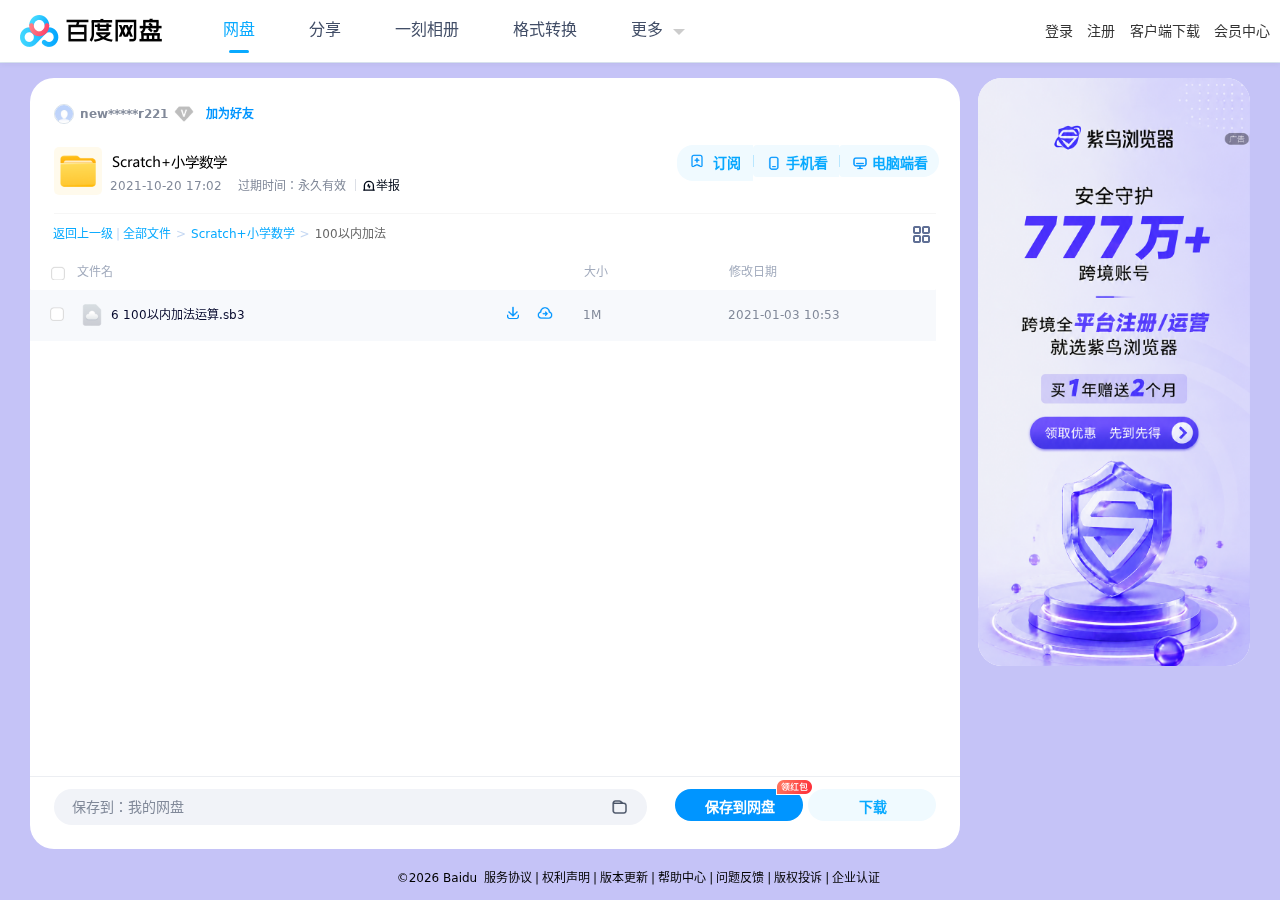This screenshot has height=900, width=1280.
Task: Click 电脑端看 to view on desktop
Action: click(890, 163)
